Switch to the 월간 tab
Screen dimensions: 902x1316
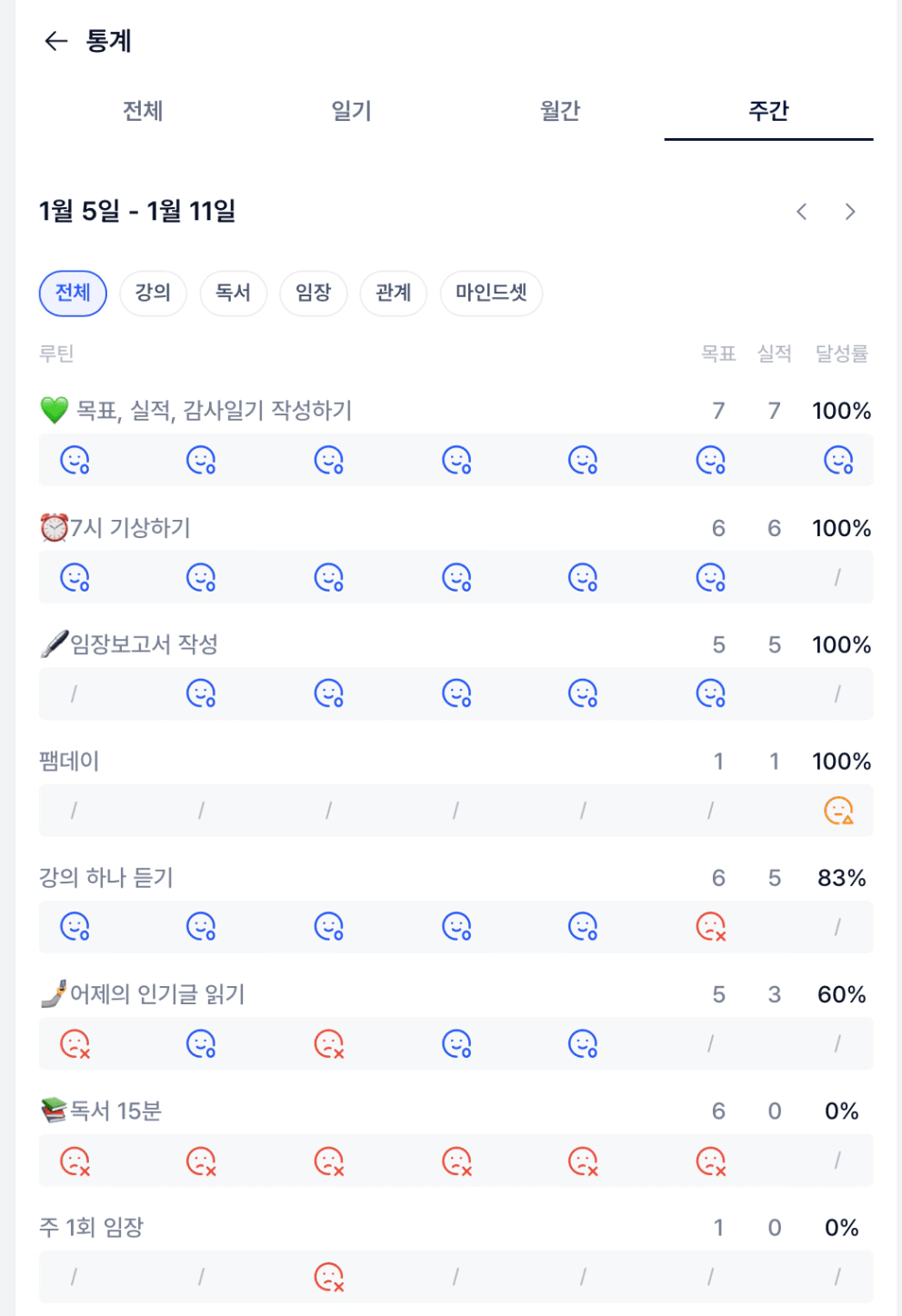pyautogui.click(x=560, y=111)
